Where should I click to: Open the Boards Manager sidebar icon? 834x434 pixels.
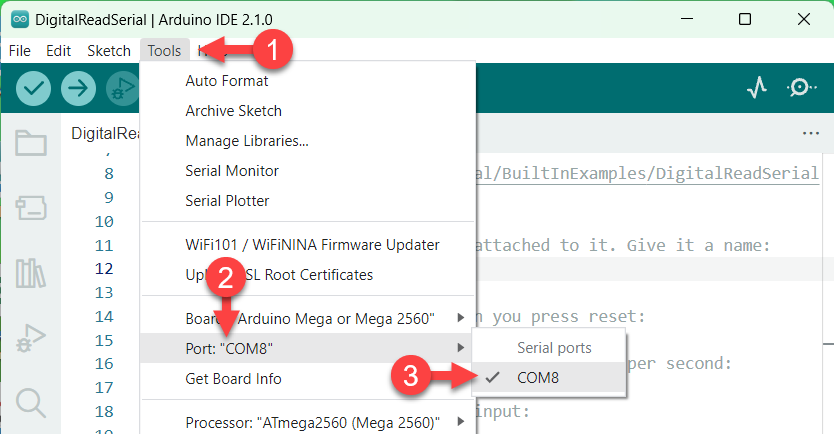[x=31, y=208]
